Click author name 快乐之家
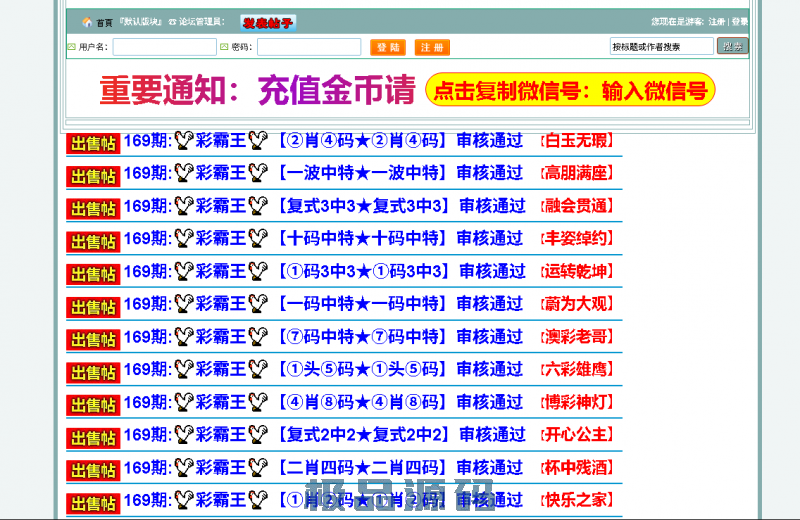The height and width of the screenshot is (520, 800). [x=577, y=500]
